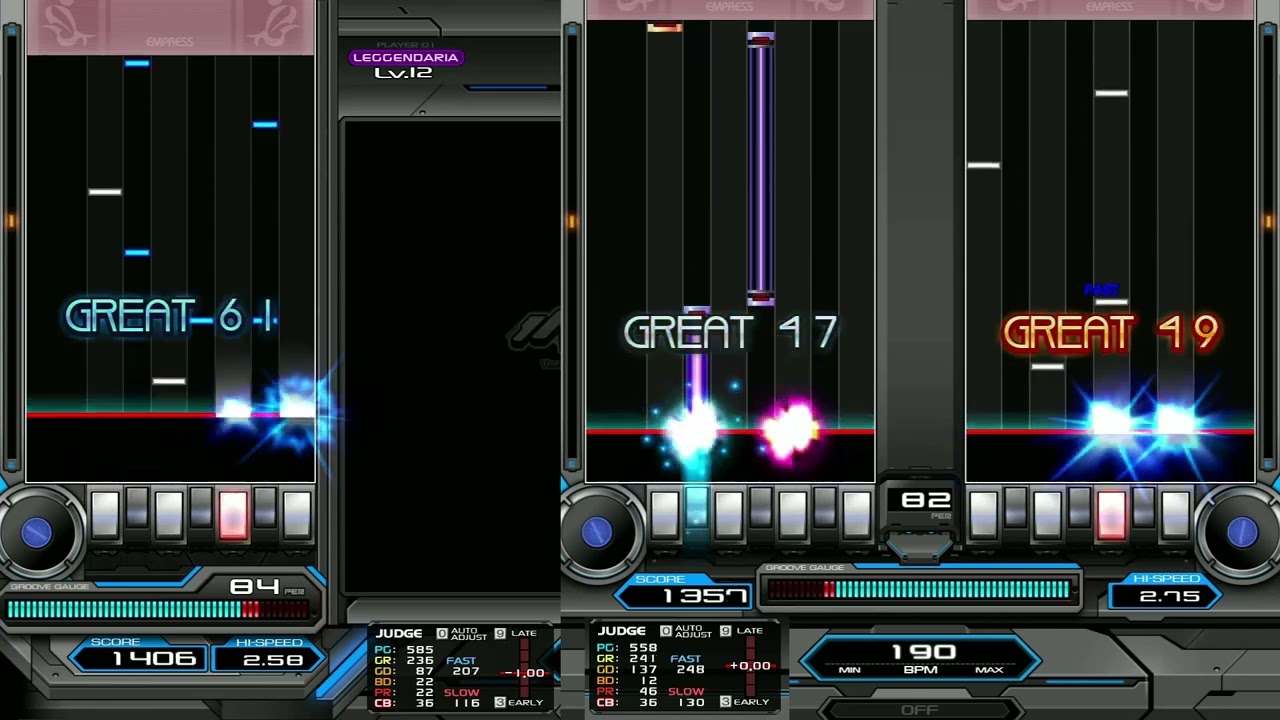Click the GREAT 61 judgment text
Image resolution: width=1280 pixels, height=720 pixels.
pyautogui.click(x=171, y=318)
